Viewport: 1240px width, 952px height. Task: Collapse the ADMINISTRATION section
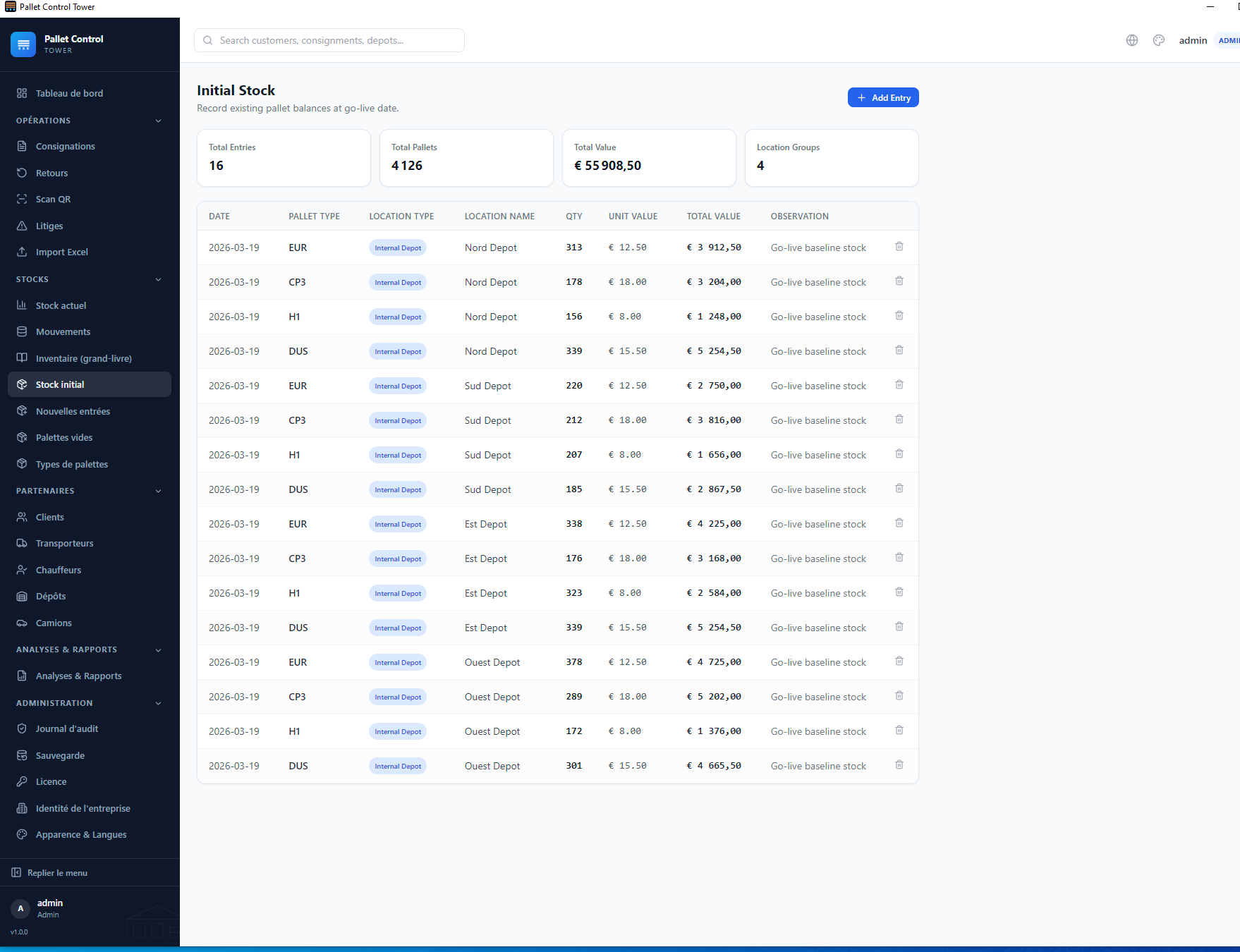tap(90, 703)
